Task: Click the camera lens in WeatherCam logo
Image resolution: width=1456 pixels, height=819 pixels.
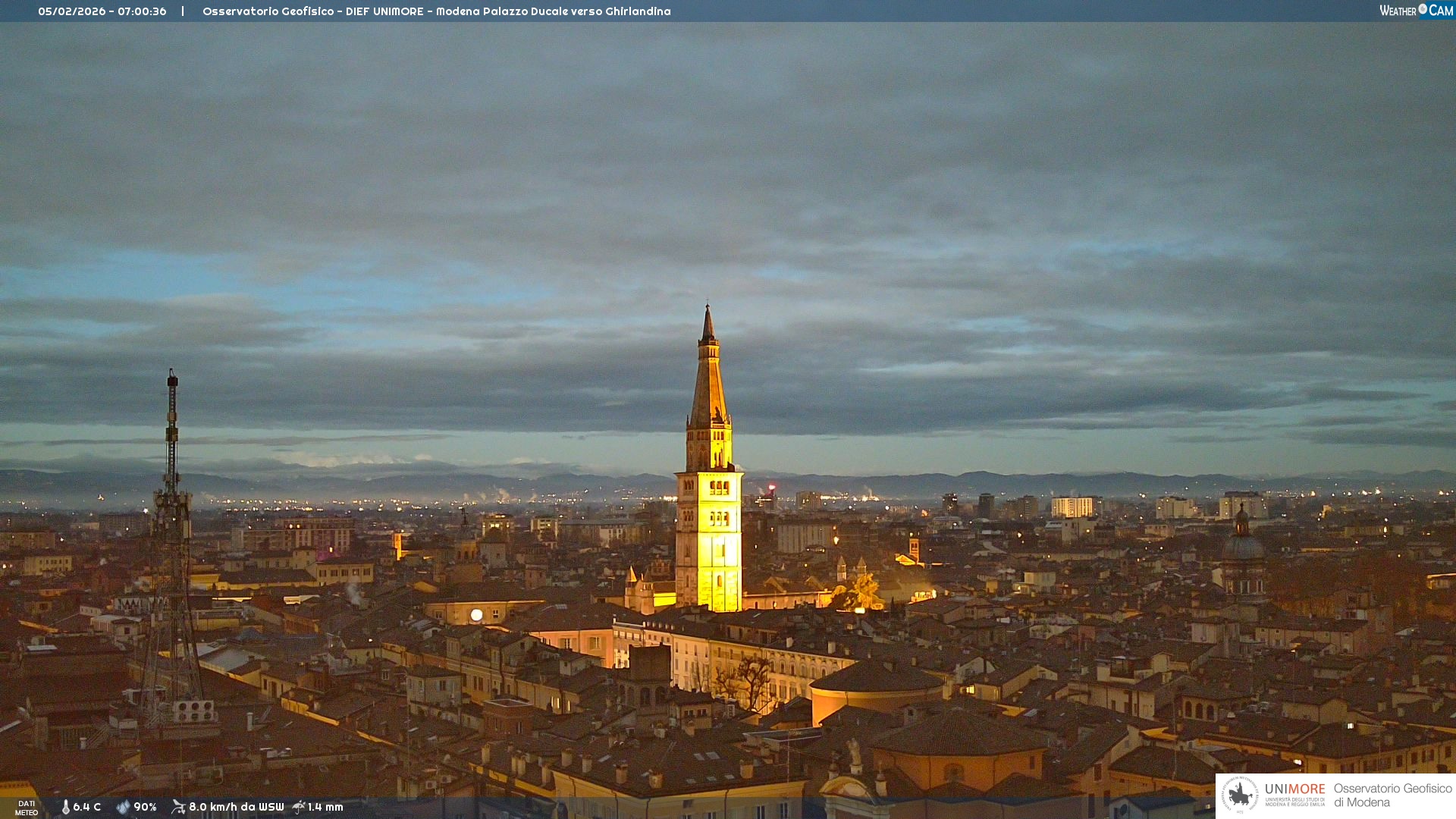Action: [x=1423, y=9]
